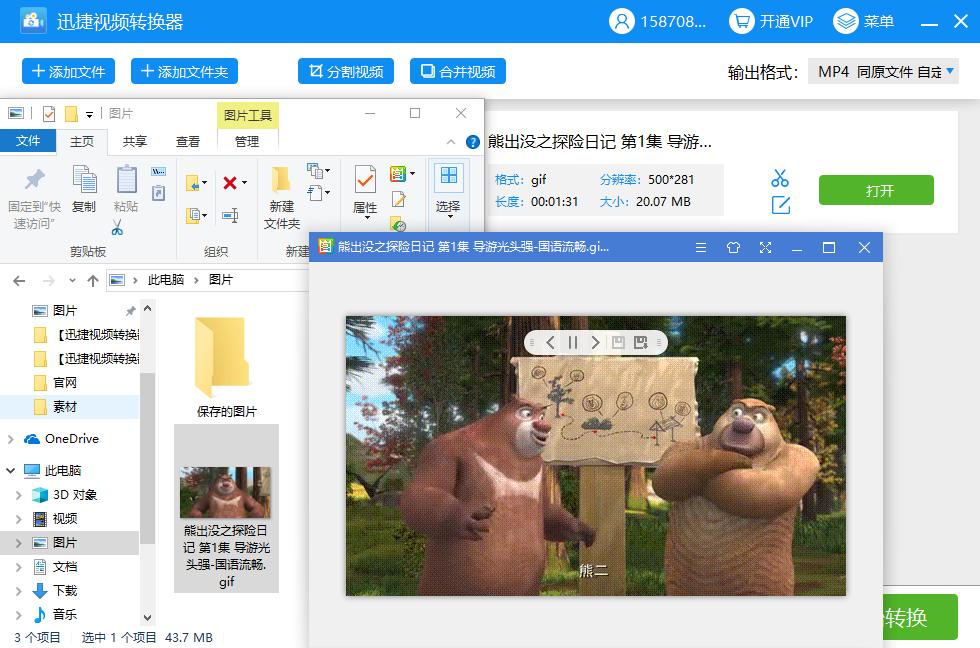
Task: Expand the OneDrive tree node
Action: pos(11,439)
